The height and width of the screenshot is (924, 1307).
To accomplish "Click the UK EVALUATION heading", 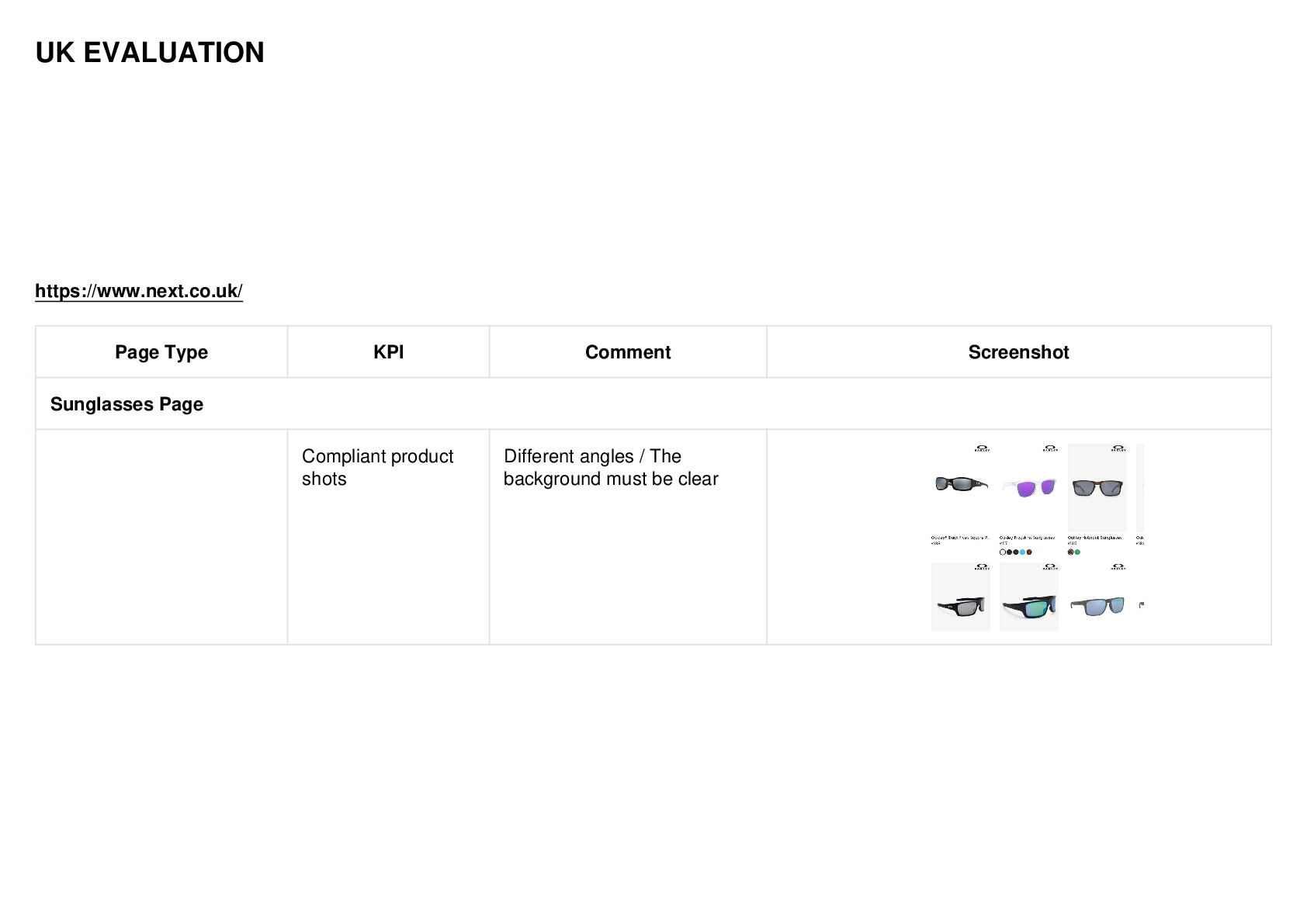I will (x=150, y=53).
